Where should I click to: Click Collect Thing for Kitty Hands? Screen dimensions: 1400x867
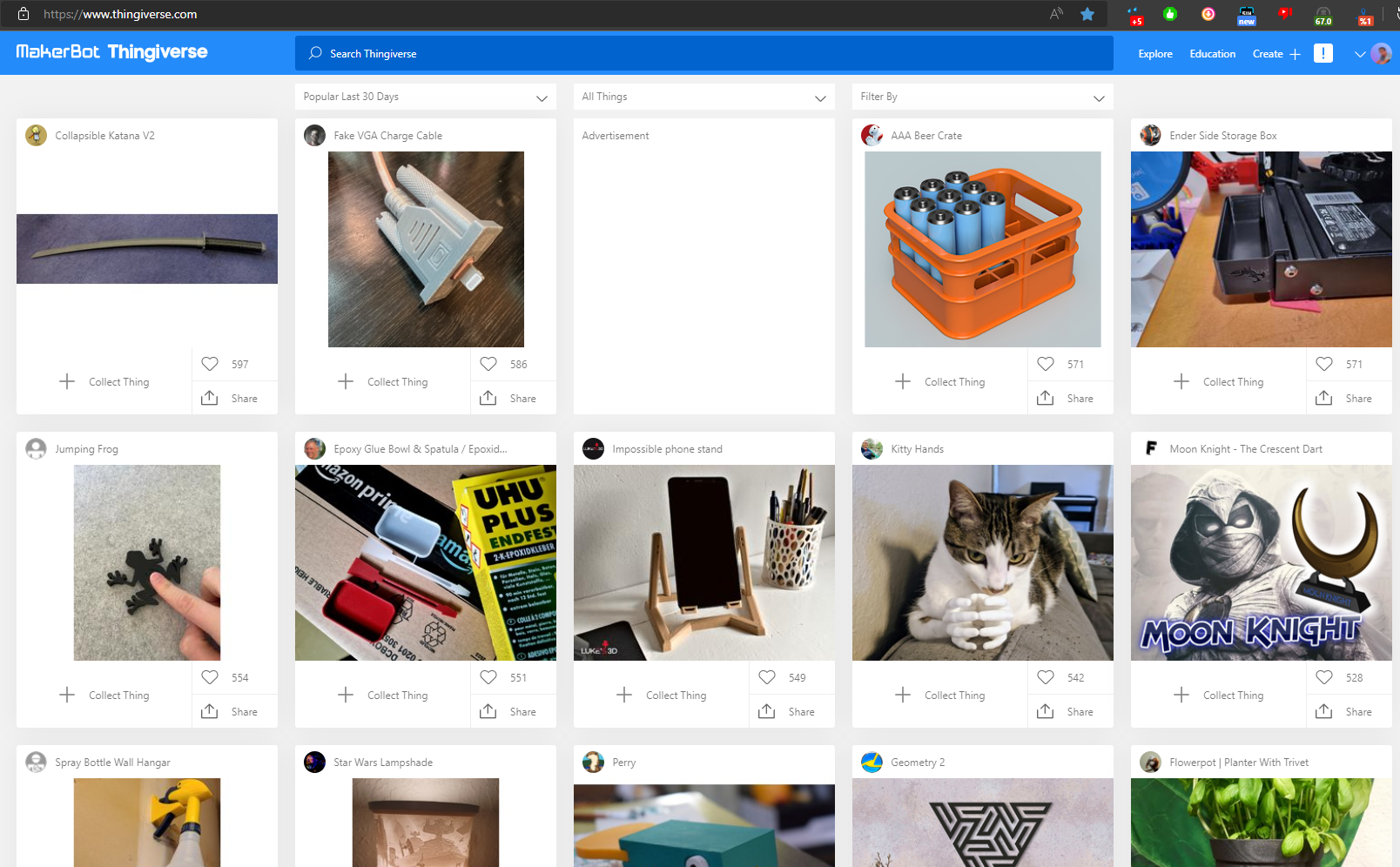(x=940, y=695)
